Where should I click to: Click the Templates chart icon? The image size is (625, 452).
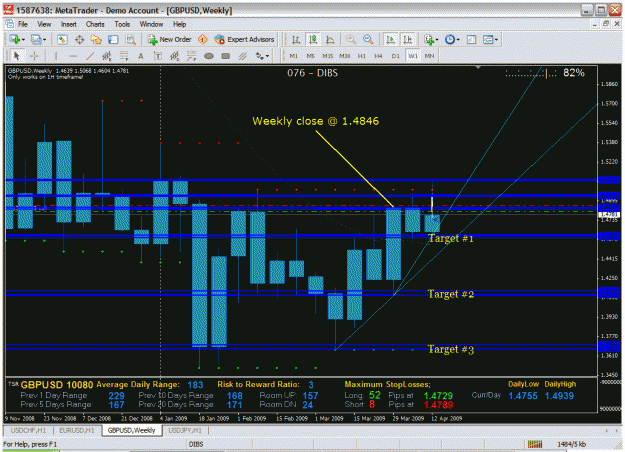(488, 39)
